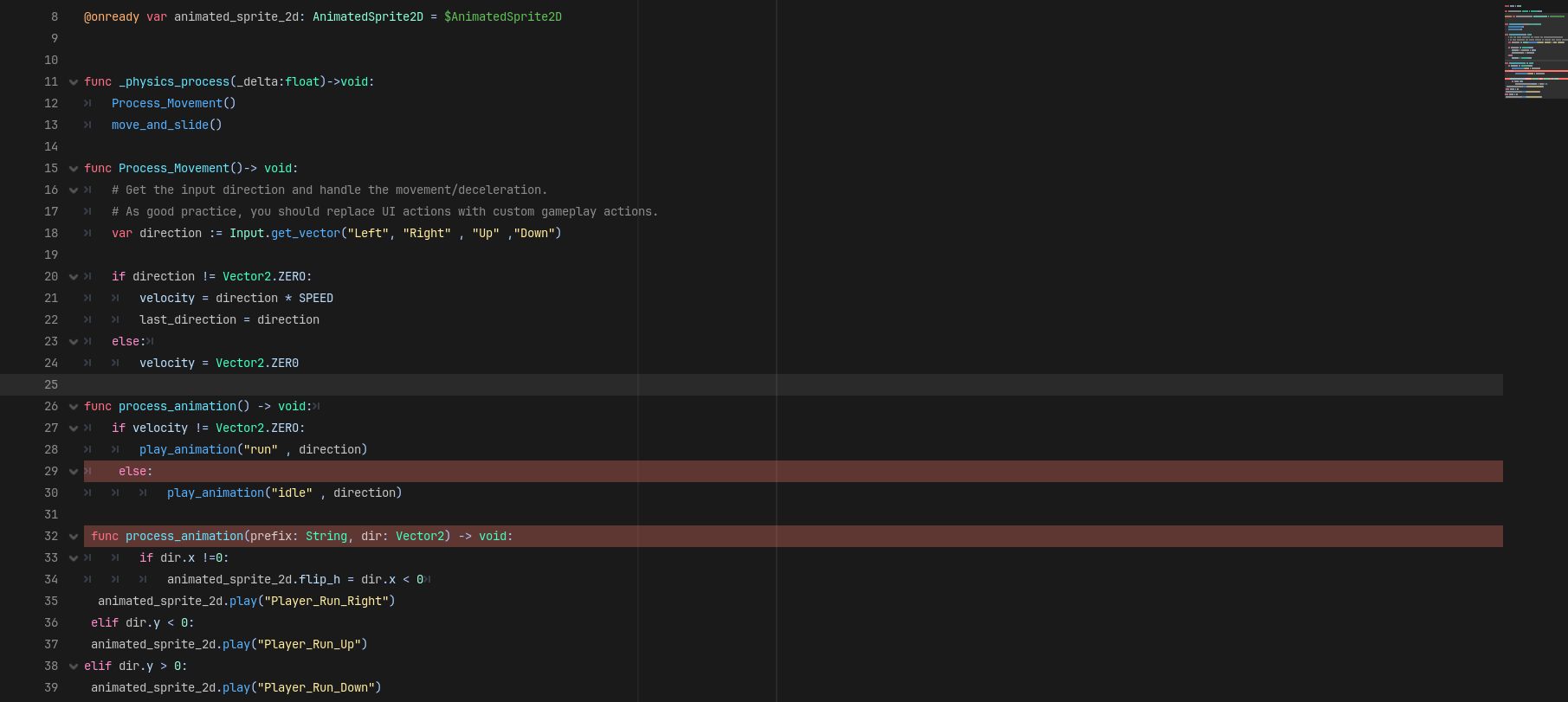The width and height of the screenshot is (1568, 702).
Task: Click line number 30 in the gutter
Action: 51,493
